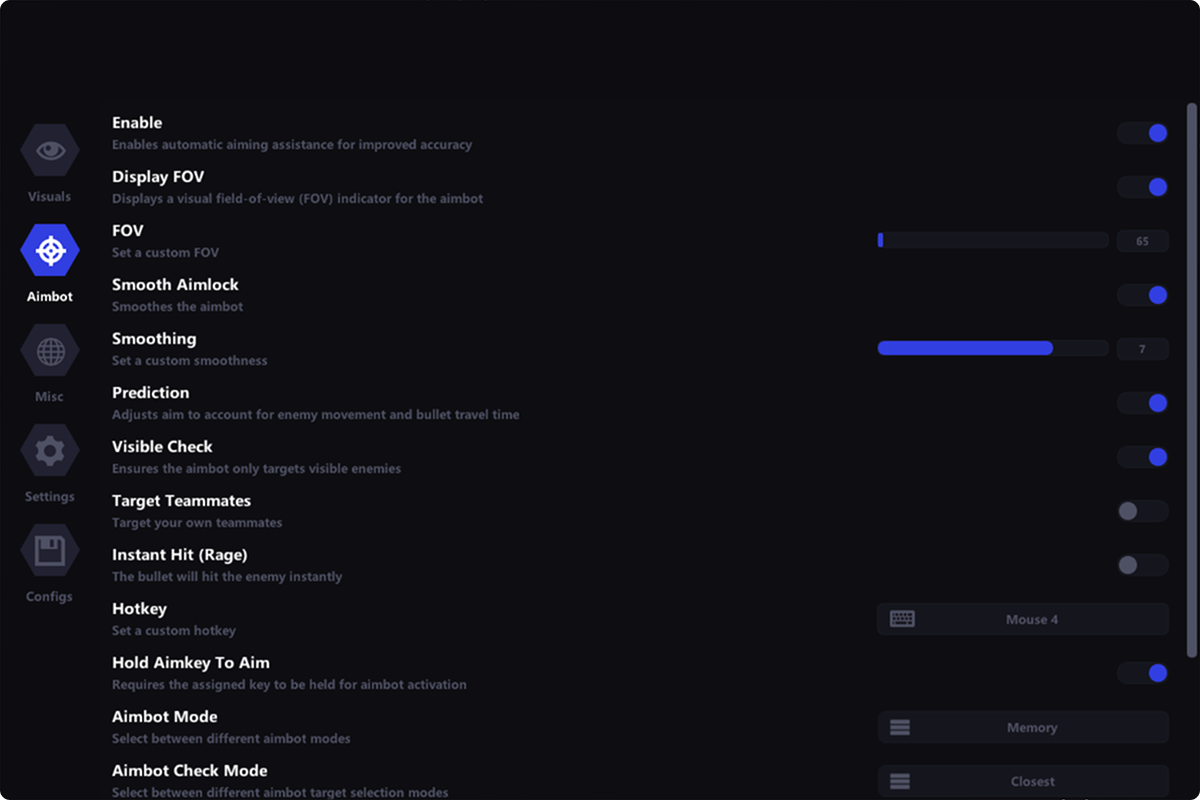This screenshot has height=800, width=1200.
Task: Click the list icon beside Memory
Action: pos(900,728)
